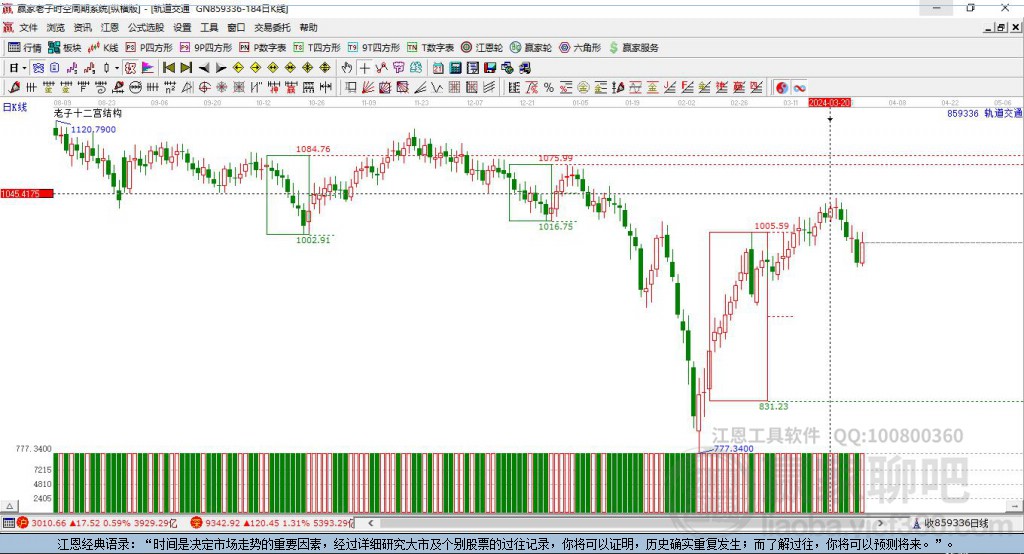Open the T数字表 tool
The image size is (1024, 554).
pos(430,48)
